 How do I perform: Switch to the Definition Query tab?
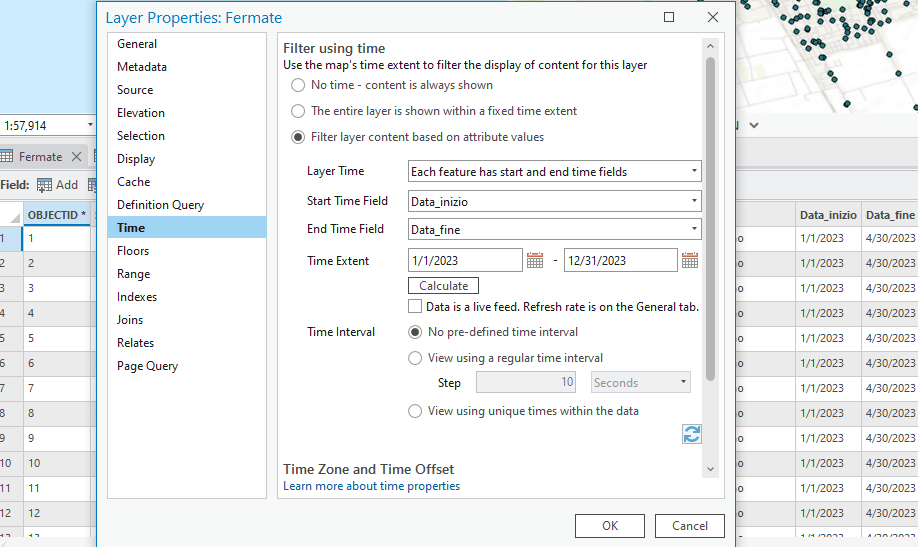(x=160, y=205)
